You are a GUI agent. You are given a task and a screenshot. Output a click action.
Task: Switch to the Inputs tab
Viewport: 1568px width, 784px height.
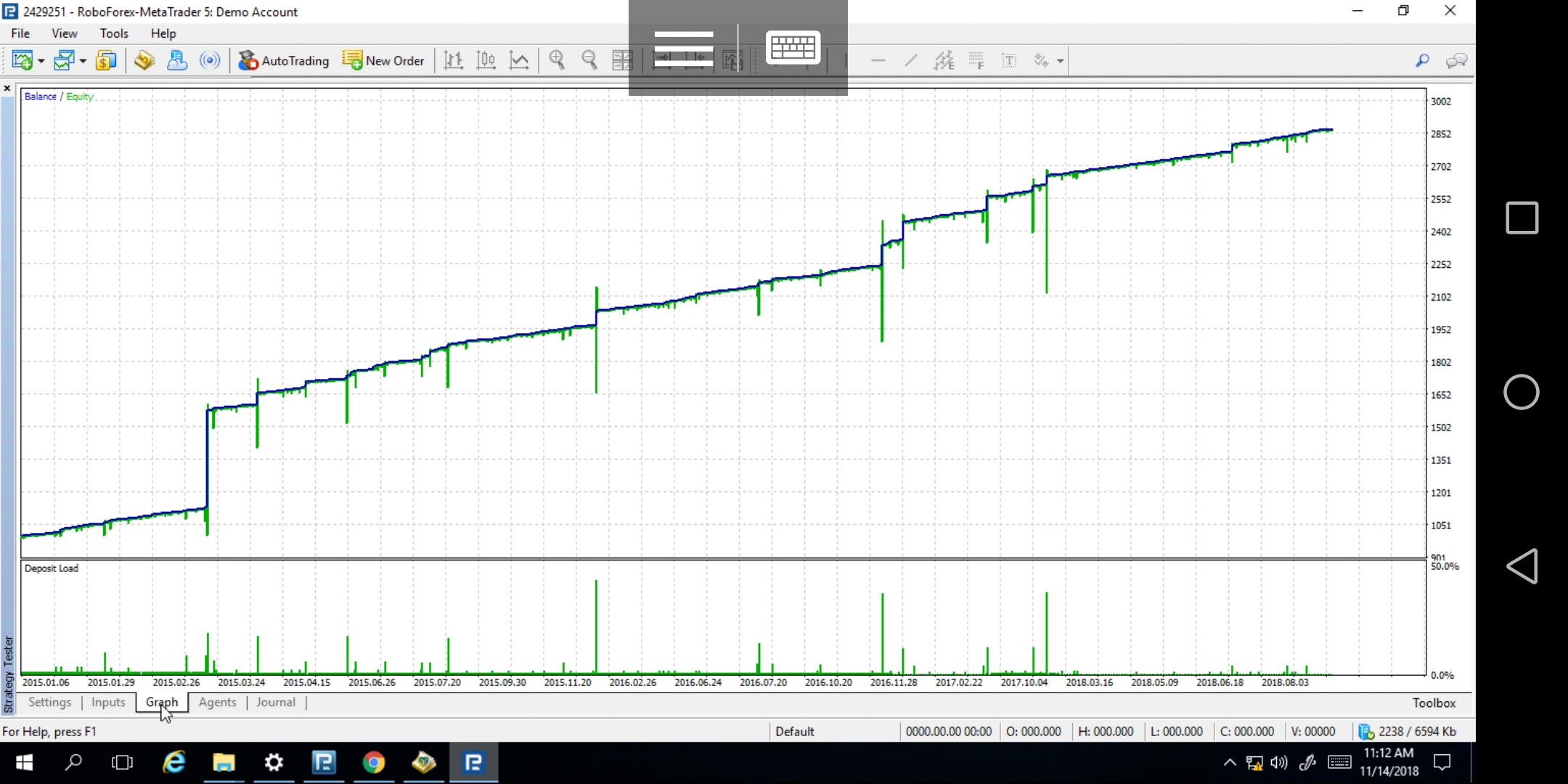[108, 702]
